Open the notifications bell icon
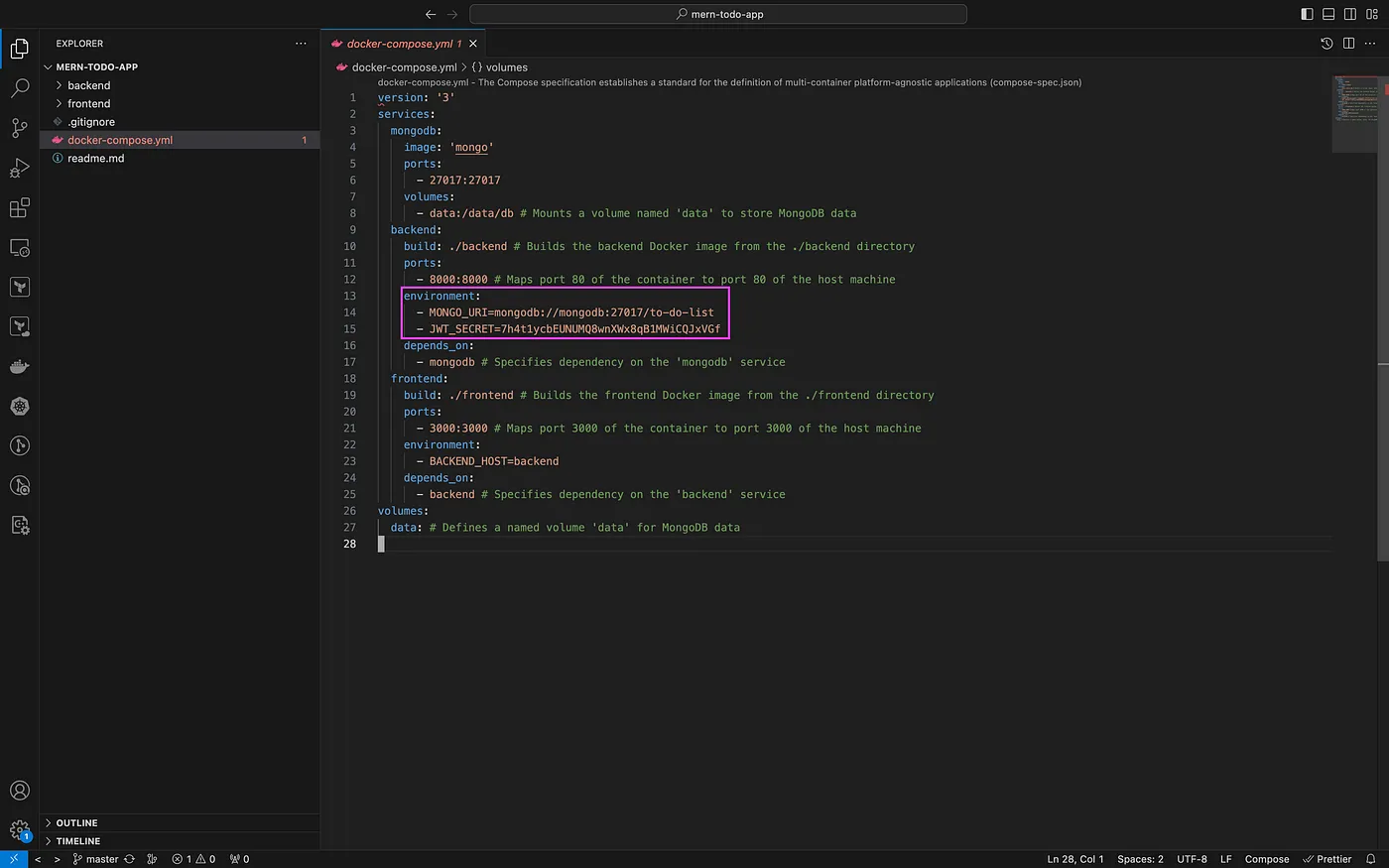 pyautogui.click(x=1371, y=859)
